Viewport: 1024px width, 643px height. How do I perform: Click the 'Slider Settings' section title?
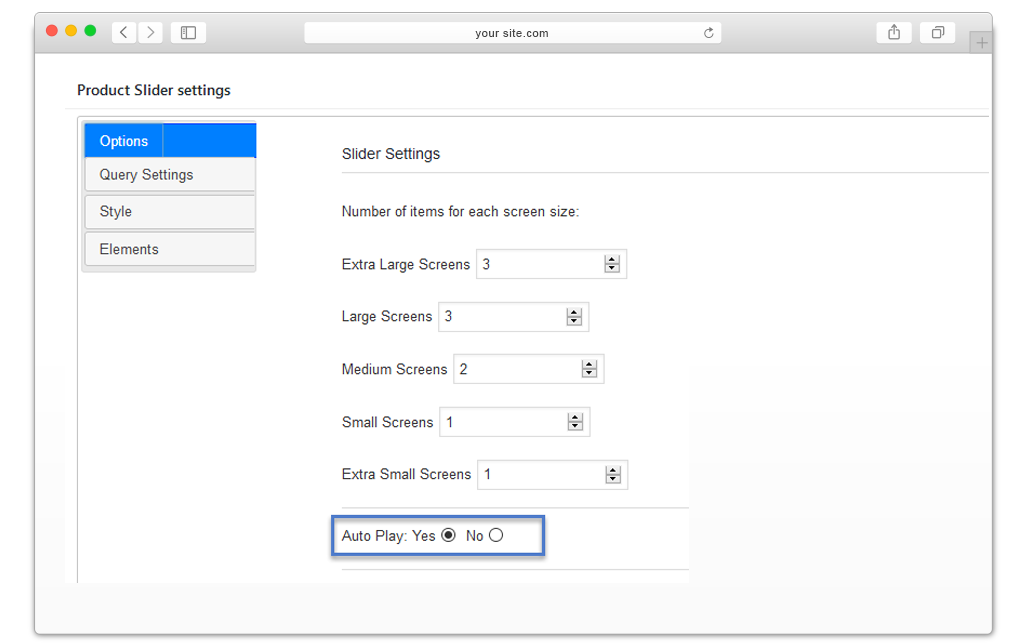click(x=391, y=154)
